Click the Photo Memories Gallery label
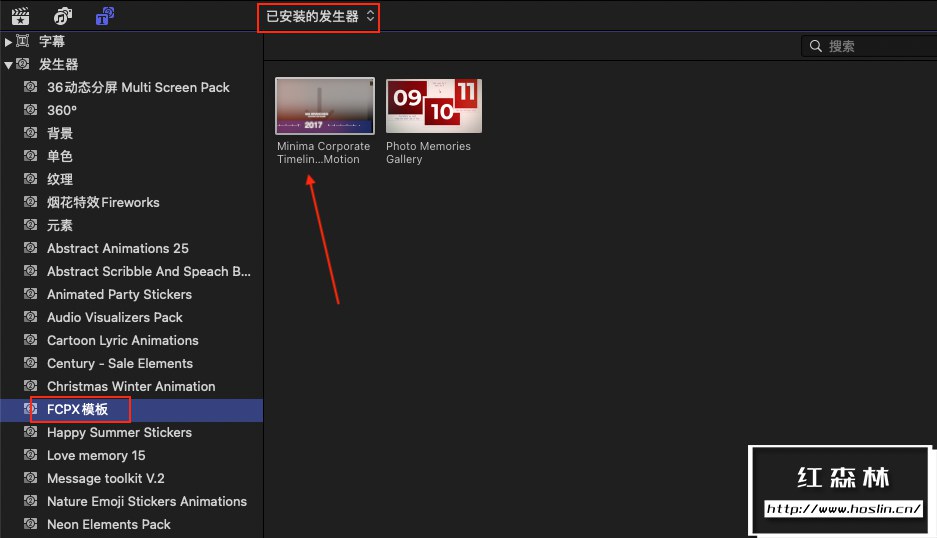 pos(428,152)
